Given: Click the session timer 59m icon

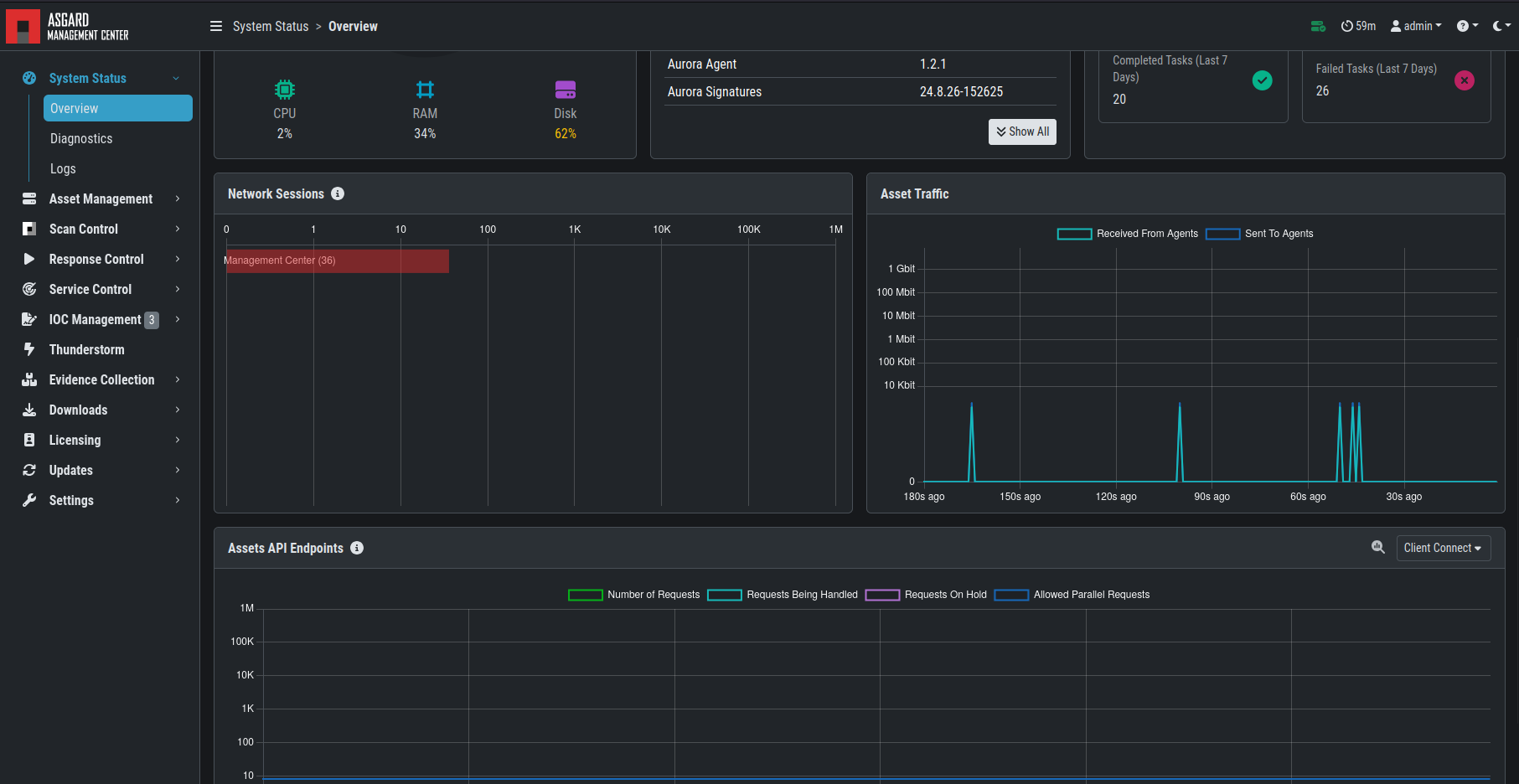Looking at the screenshot, I should point(1358,26).
